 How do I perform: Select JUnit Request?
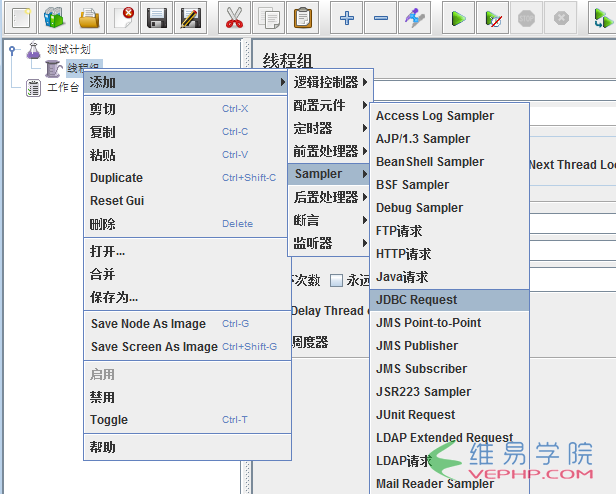tap(449, 415)
